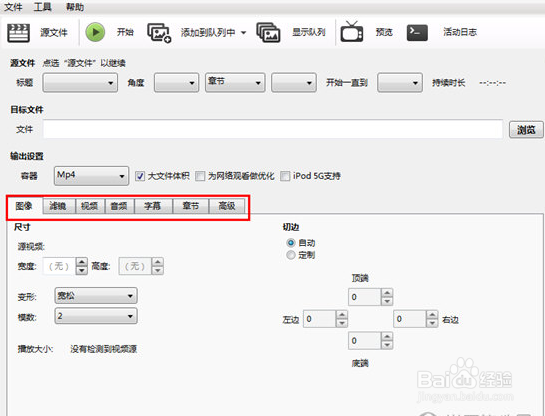Open the 变形 anamorphic 宽松 dropdown
Viewport: 545px width, 416px height.
coord(96,296)
